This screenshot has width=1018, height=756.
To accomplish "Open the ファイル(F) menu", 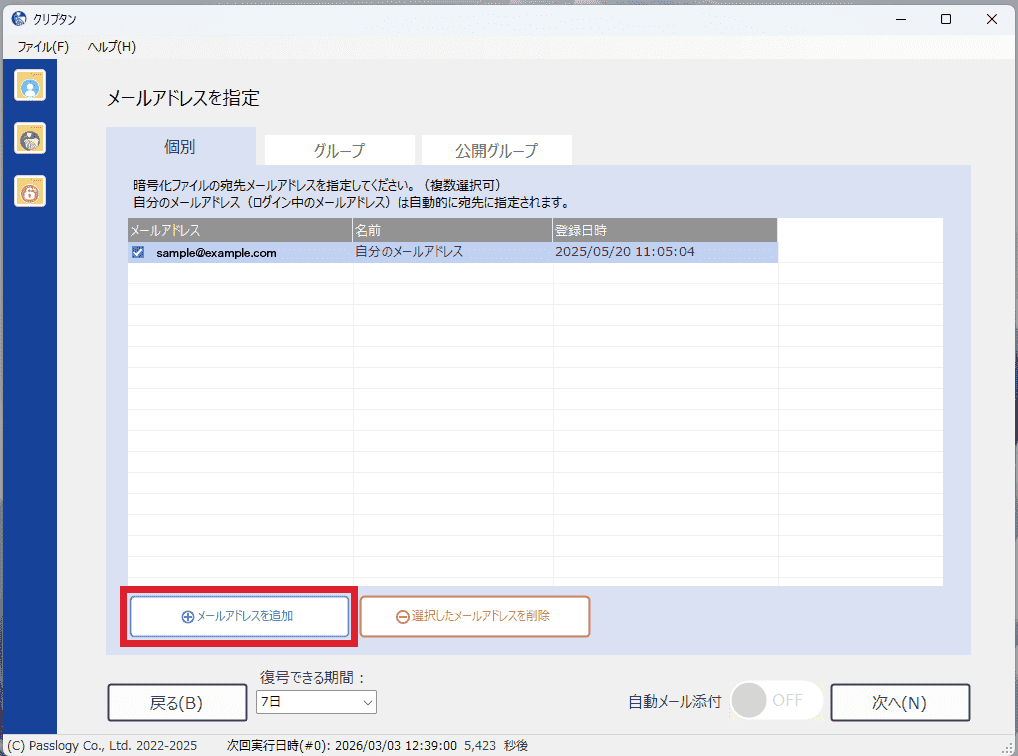I will coord(43,47).
